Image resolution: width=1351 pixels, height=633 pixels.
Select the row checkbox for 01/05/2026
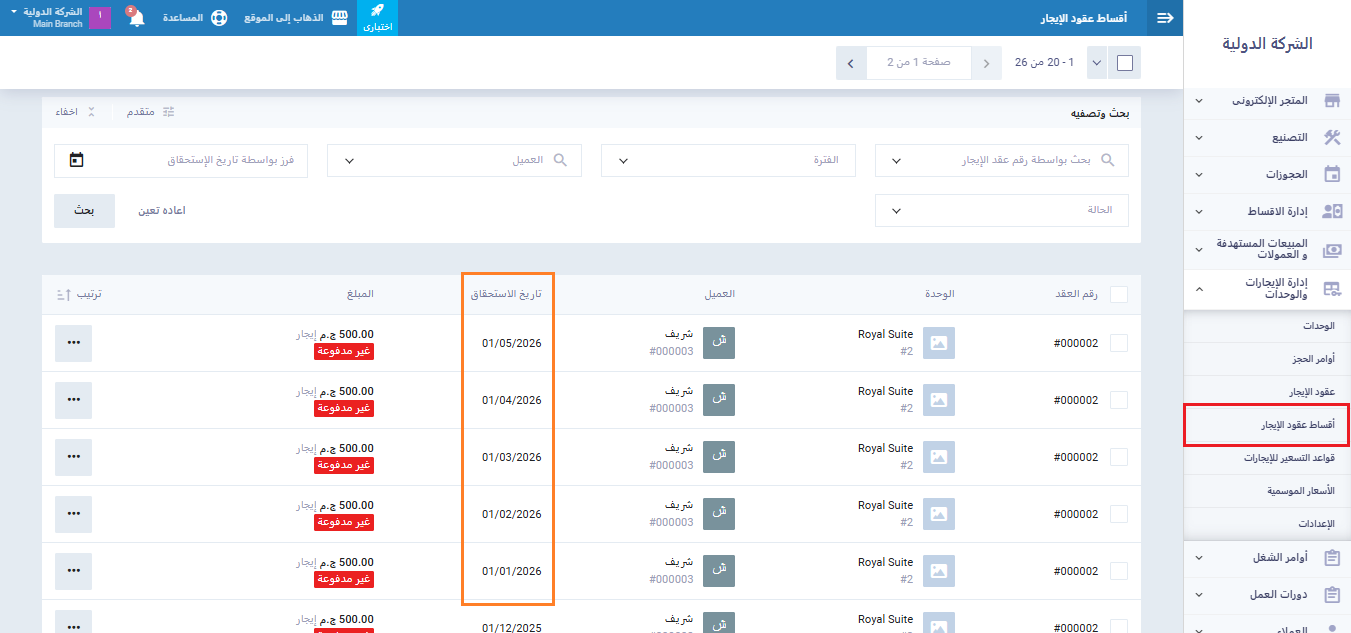point(1119,343)
